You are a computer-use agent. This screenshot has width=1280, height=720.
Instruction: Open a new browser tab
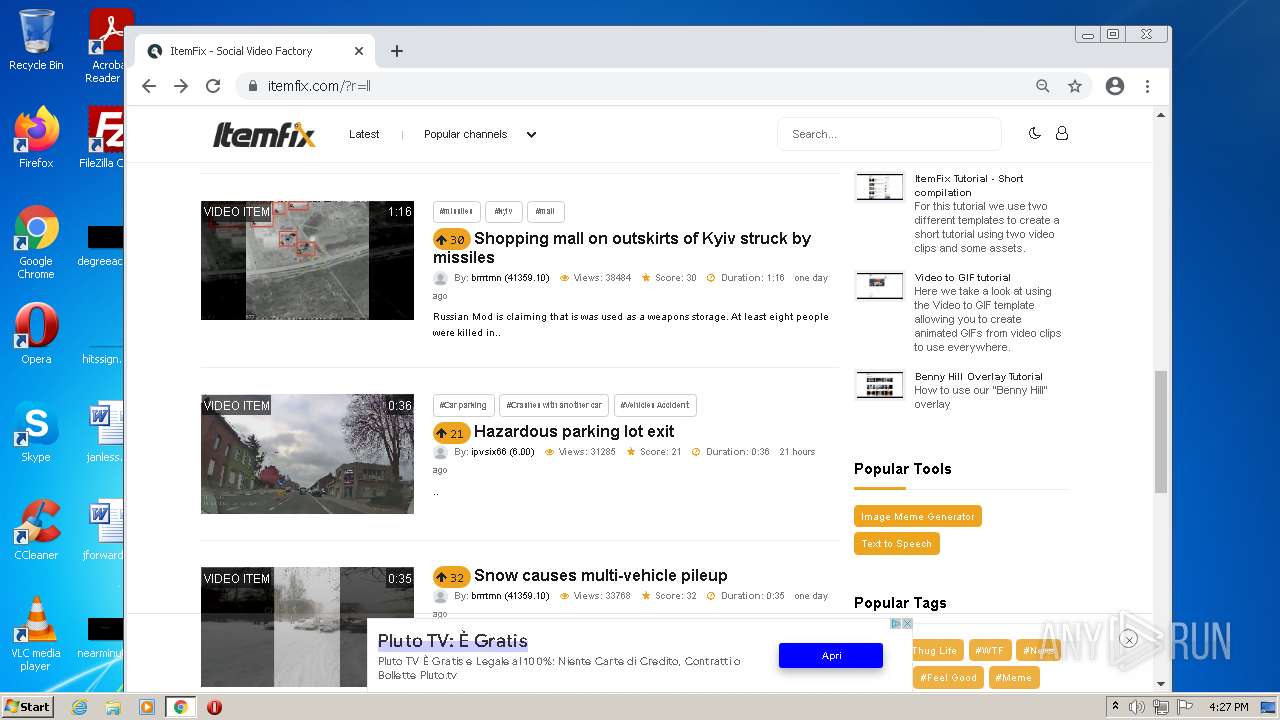[x=397, y=51]
